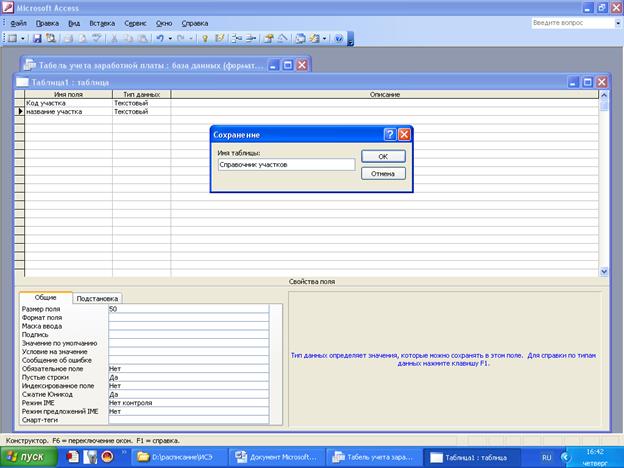624x468 pixels.
Task: Open the Undo history dropdown arrow
Action: [x=170, y=38]
